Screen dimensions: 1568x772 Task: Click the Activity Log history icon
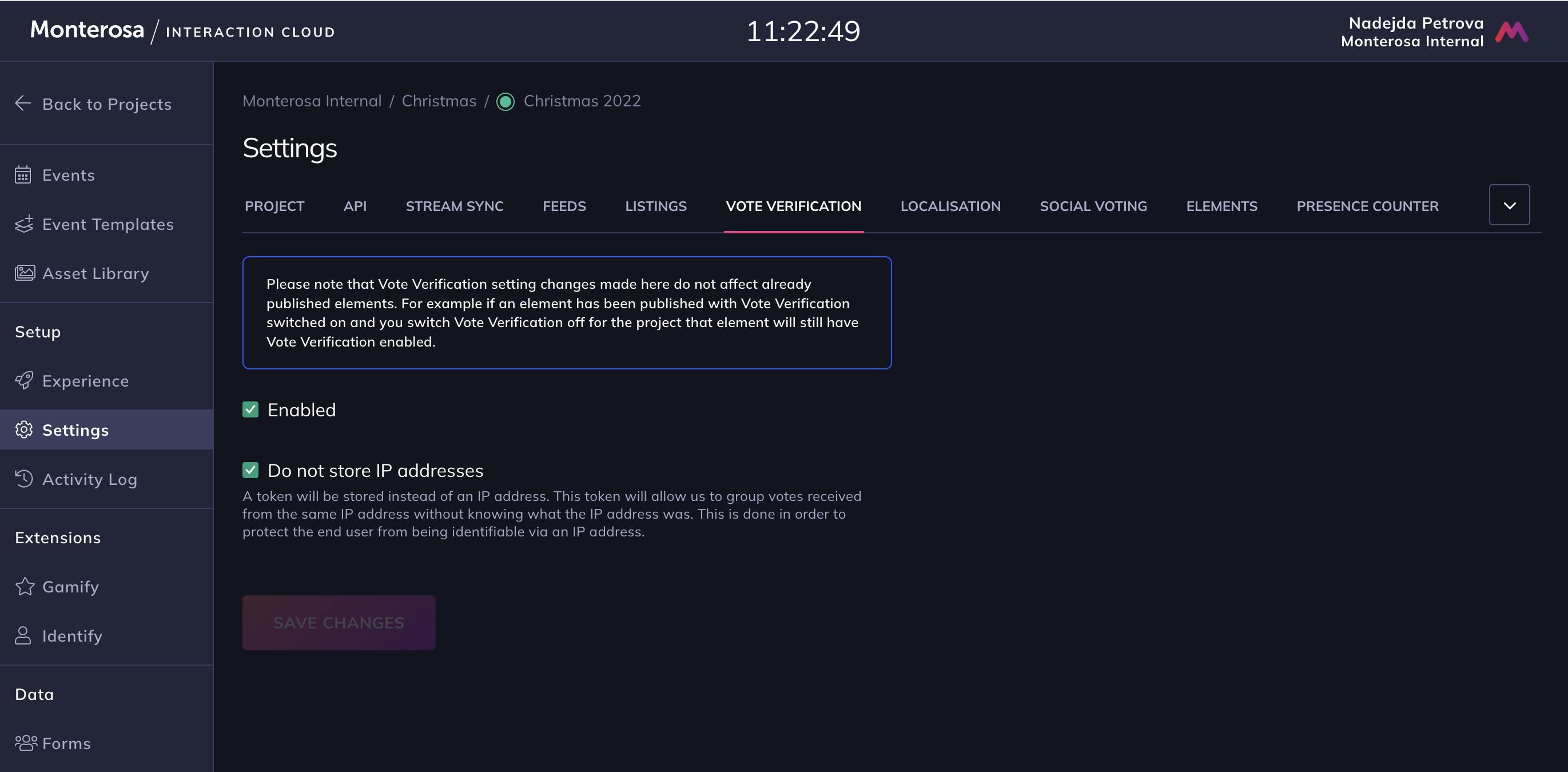coord(24,479)
